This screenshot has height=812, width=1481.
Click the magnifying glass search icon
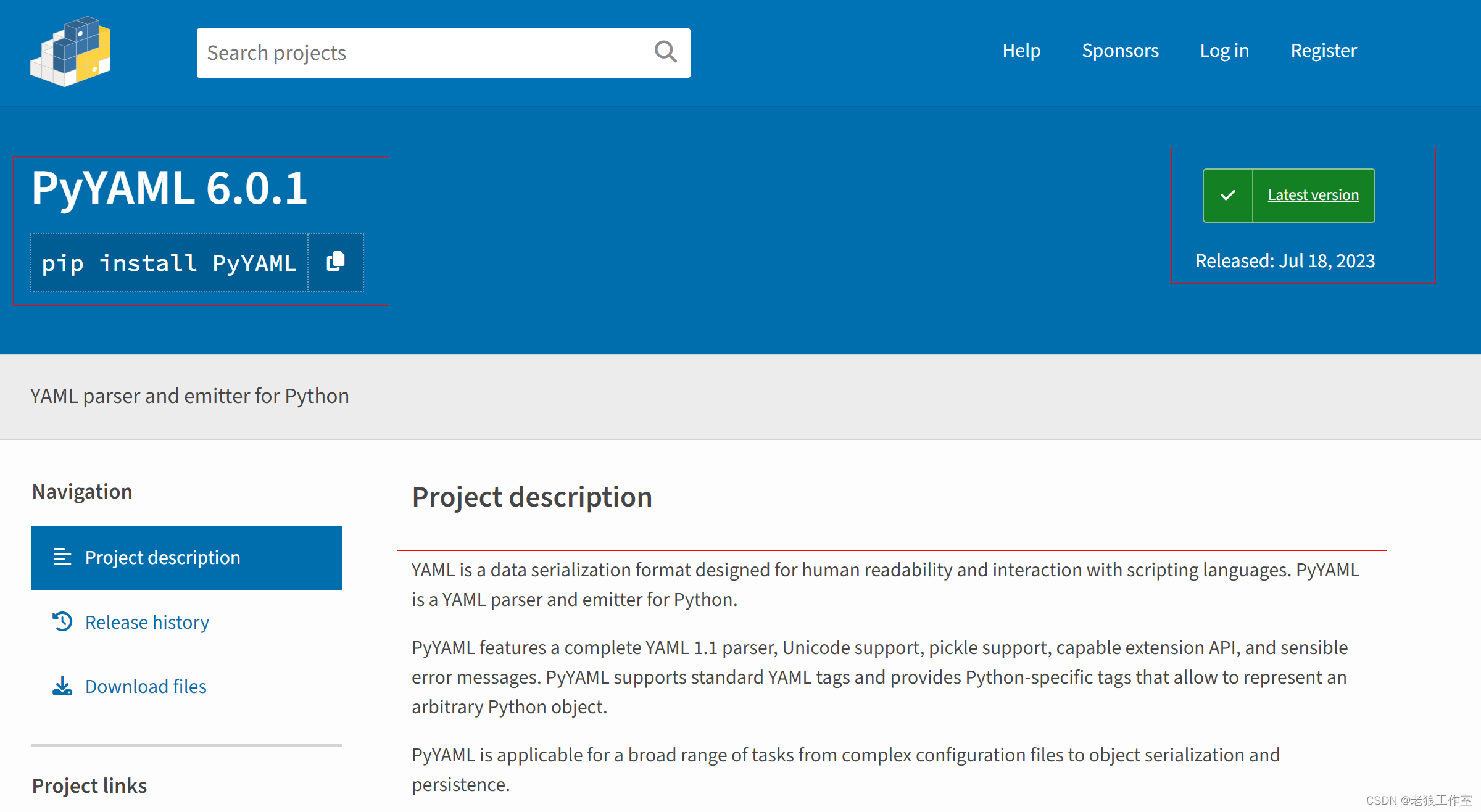(x=665, y=52)
